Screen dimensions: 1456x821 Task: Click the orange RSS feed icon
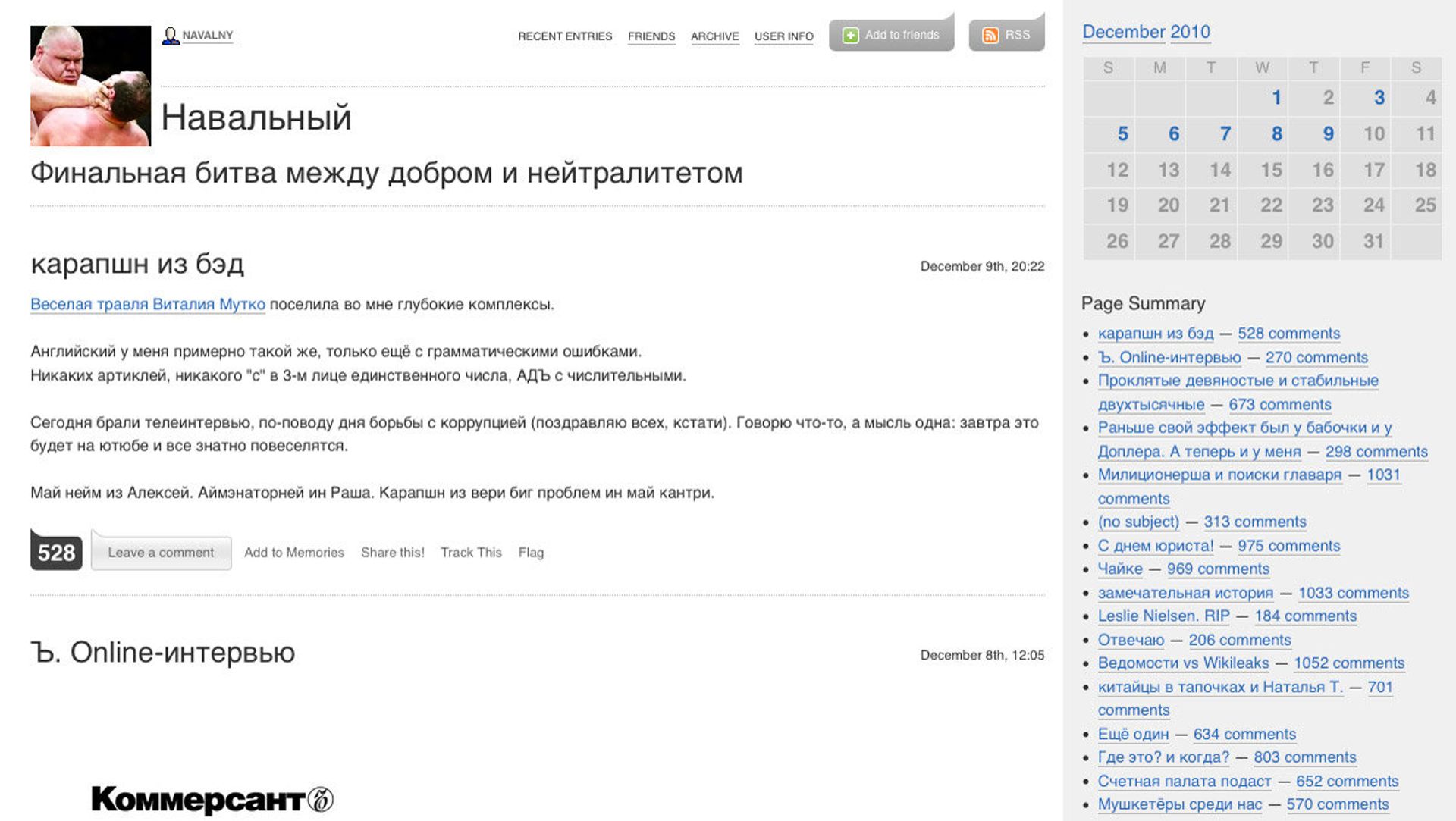(990, 36)
